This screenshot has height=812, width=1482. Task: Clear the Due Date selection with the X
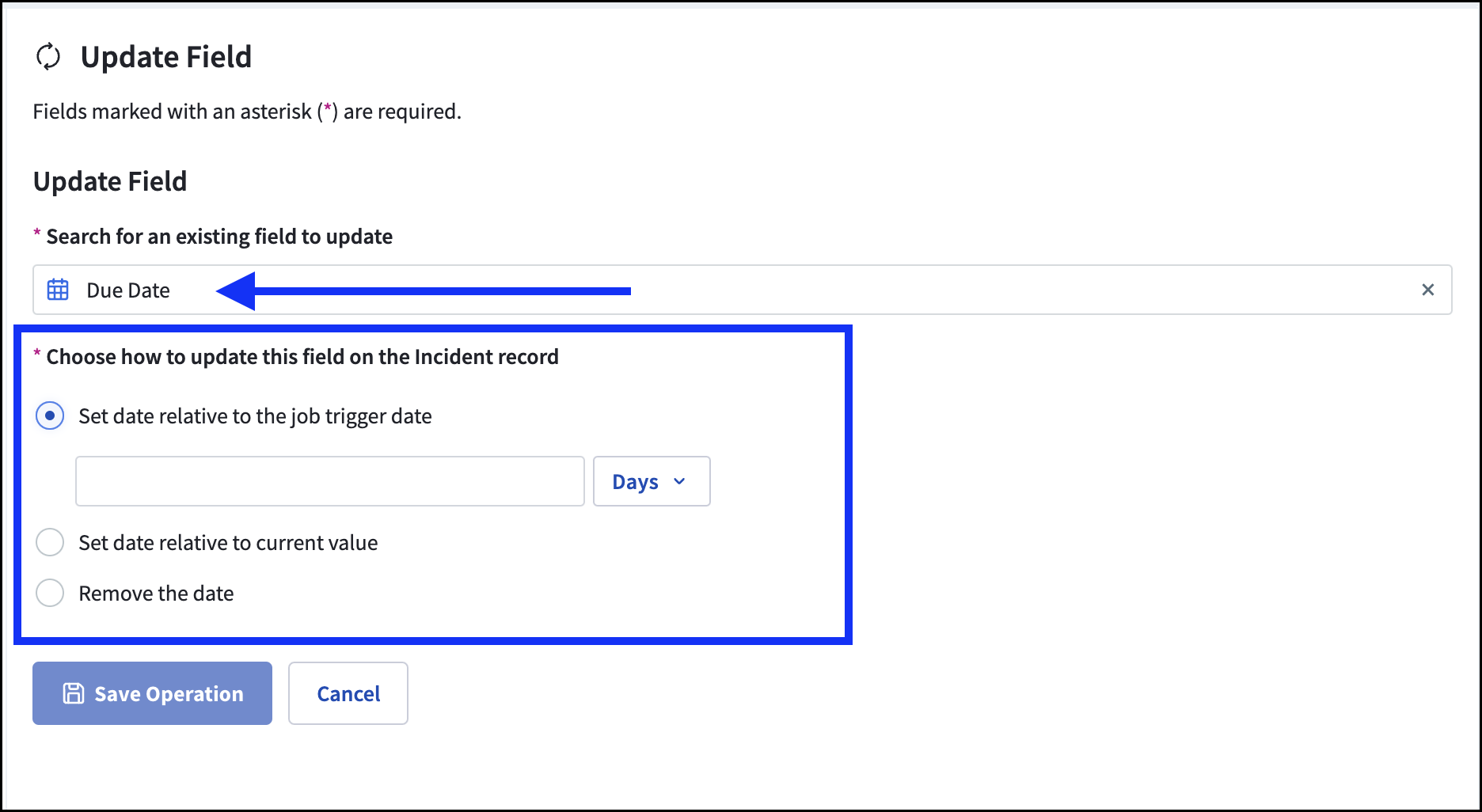[1427, 290]
